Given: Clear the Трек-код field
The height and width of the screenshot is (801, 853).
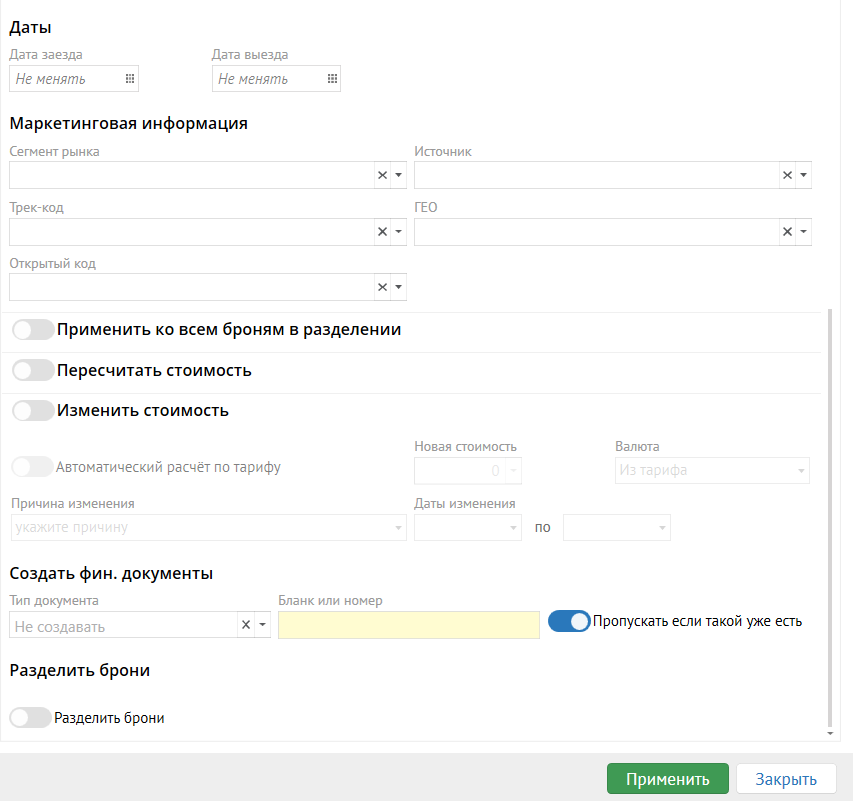Looking at the screenshot, I should coord(382,232).
